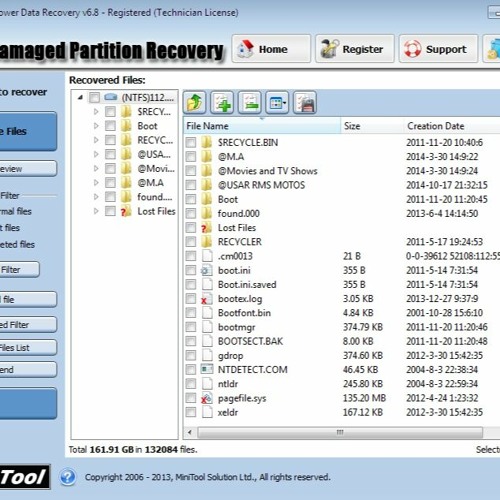Click the @M.A folder icon in file list
The height and width of the screenshot is (500, 500).
[x=207, y=157]
